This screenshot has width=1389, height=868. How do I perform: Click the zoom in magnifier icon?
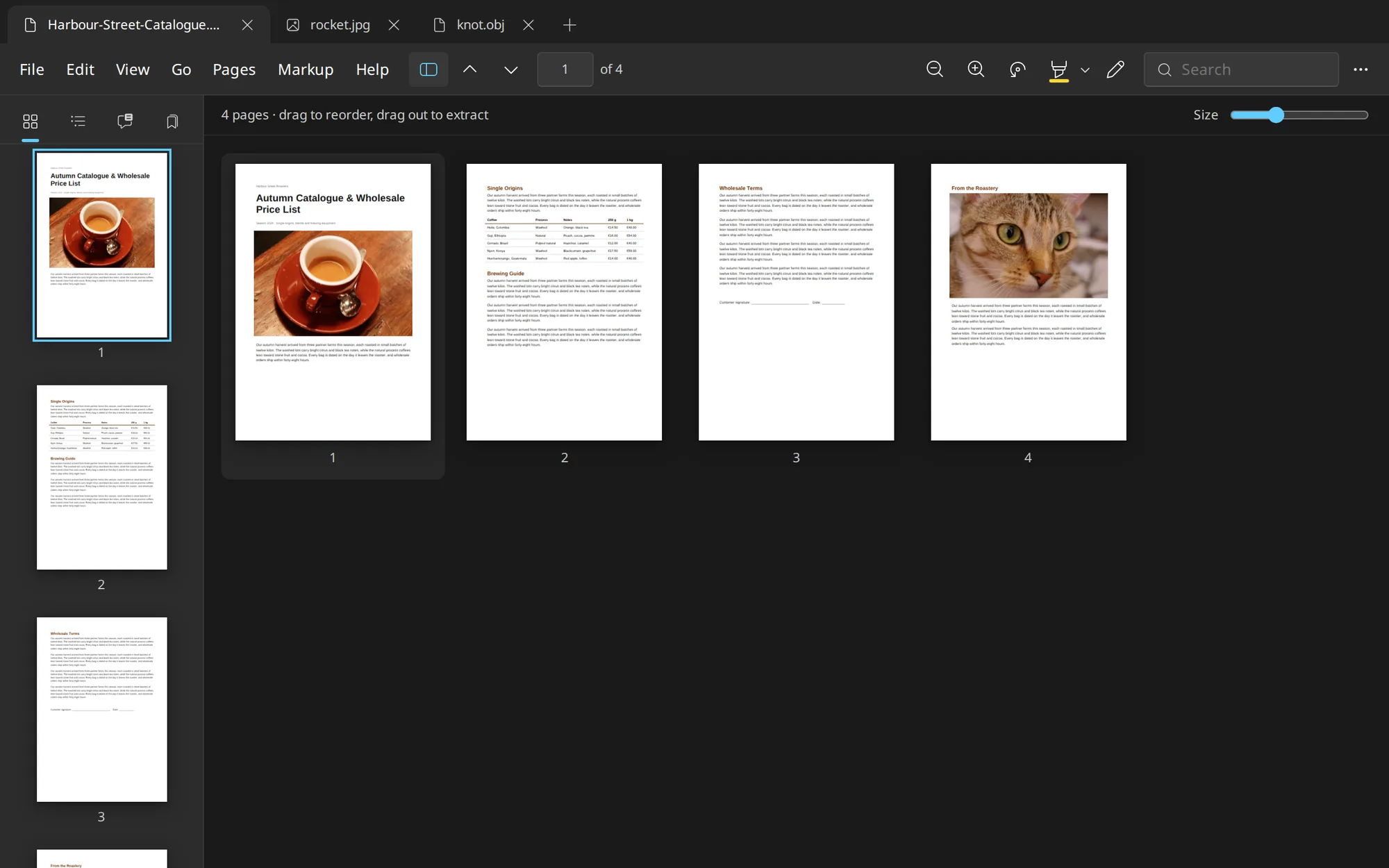tap(976, 69)
